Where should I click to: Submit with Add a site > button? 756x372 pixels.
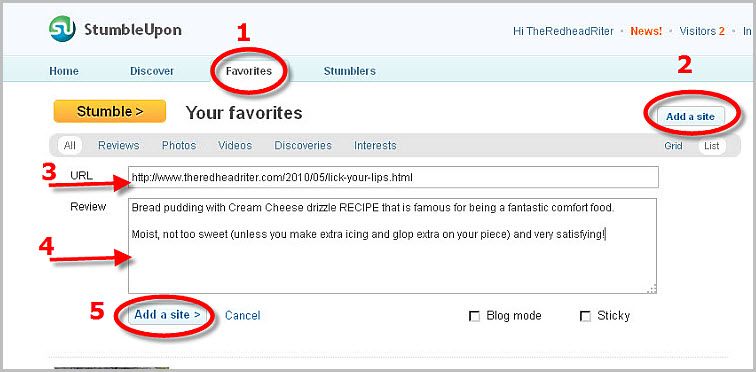click(167, 315)
